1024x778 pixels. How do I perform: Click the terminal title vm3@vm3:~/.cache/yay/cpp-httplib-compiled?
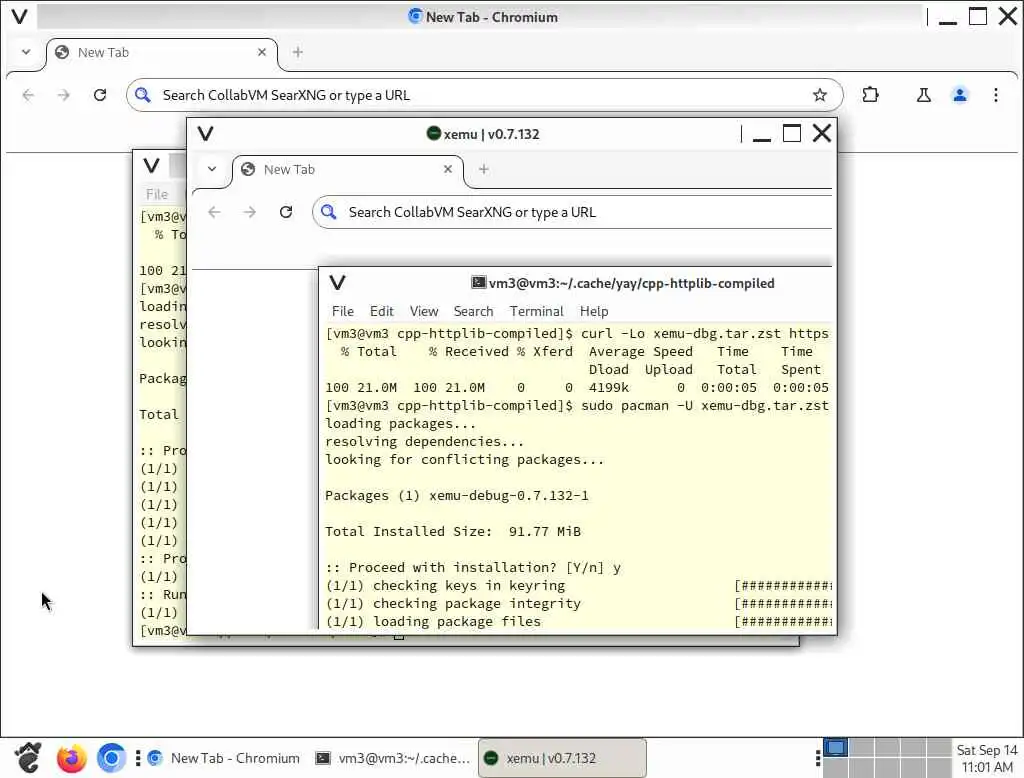(631, 284)
